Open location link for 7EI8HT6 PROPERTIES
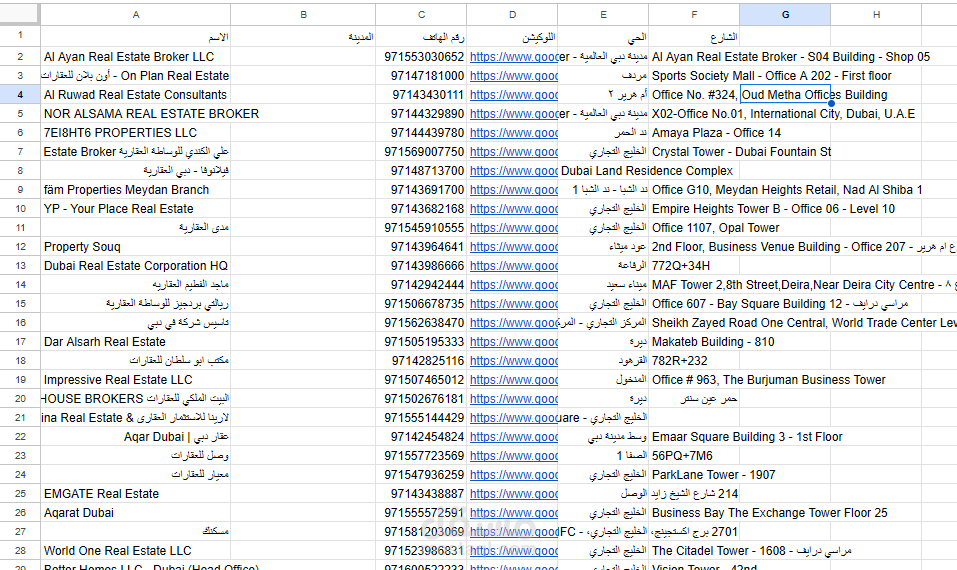The image size is (957, 570). tap(514, 132)
